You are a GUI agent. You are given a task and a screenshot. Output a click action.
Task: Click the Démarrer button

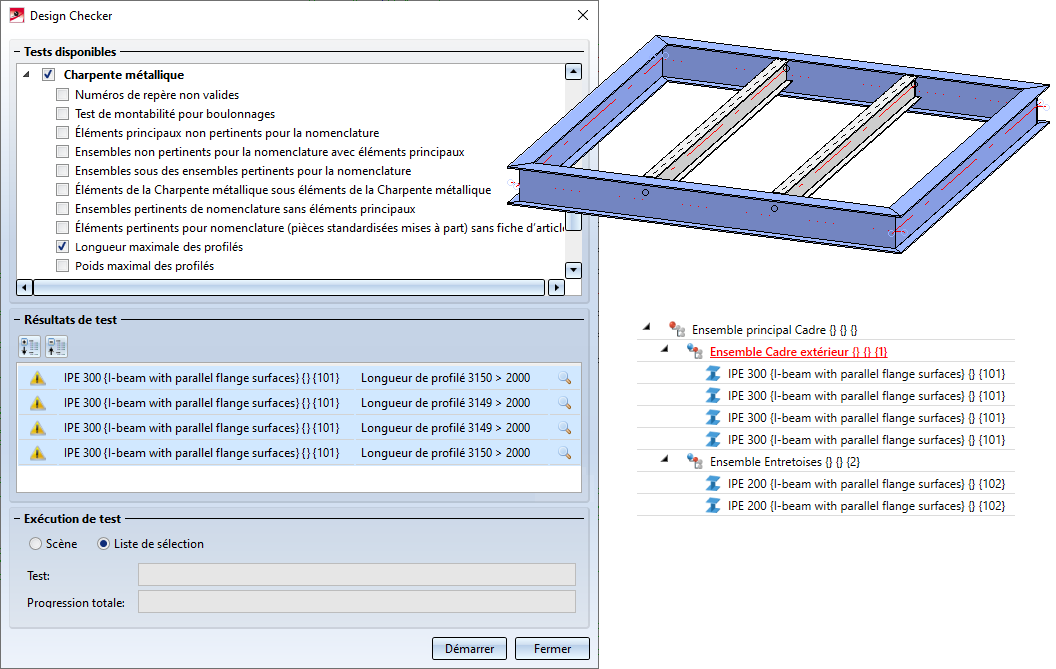point(469,649)
